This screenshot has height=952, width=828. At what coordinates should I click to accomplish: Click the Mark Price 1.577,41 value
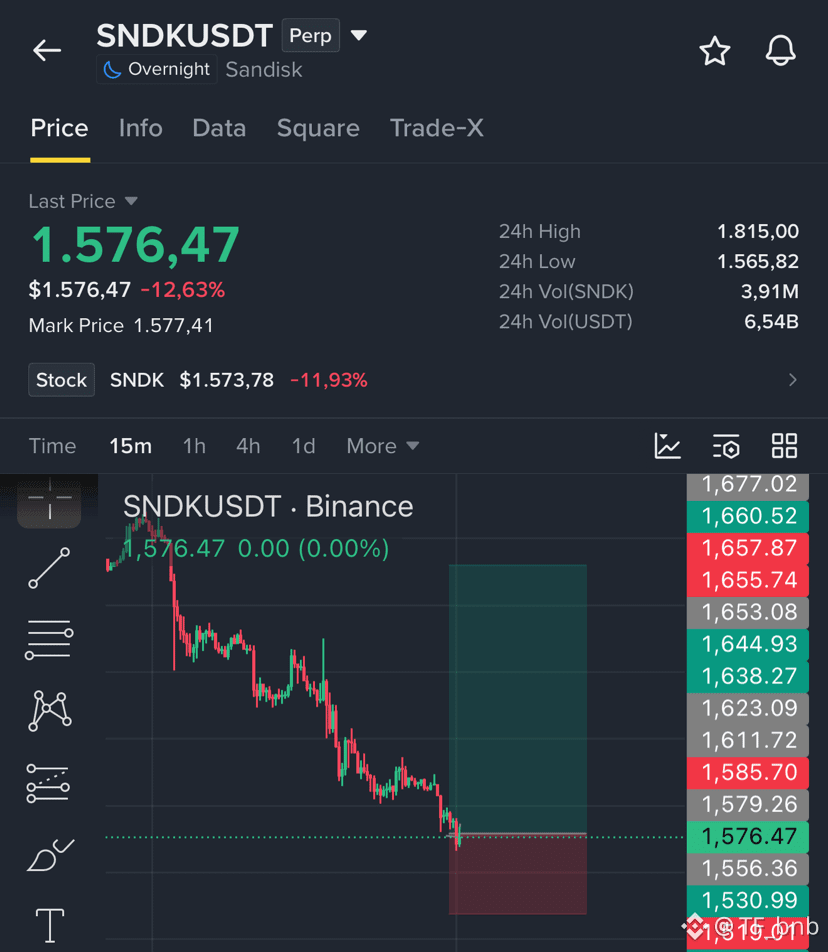coord(173,326)
